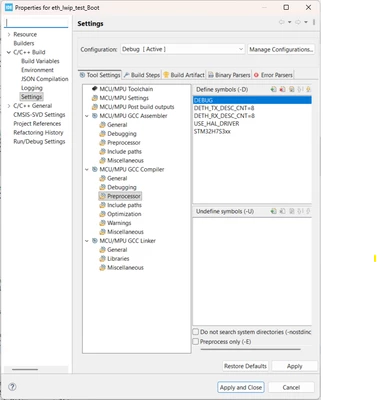377x400 pixels.
Task: Open back navigation history dropdown arrow
Action: (290, 22)
